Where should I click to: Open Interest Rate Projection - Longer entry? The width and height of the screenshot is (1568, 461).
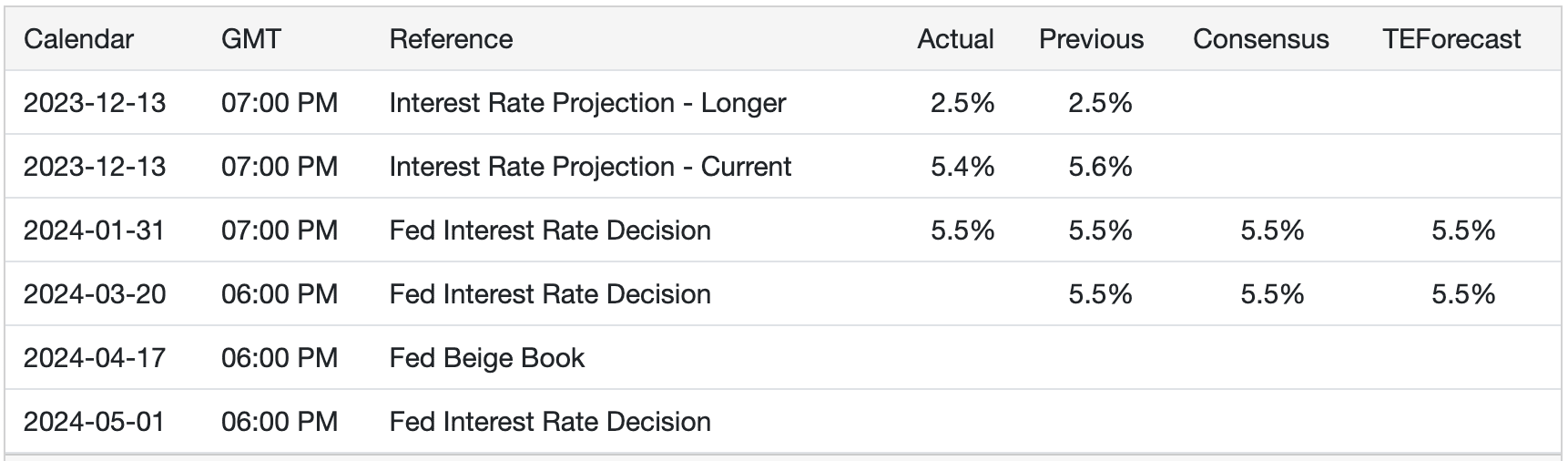click(x=587, y=103)
